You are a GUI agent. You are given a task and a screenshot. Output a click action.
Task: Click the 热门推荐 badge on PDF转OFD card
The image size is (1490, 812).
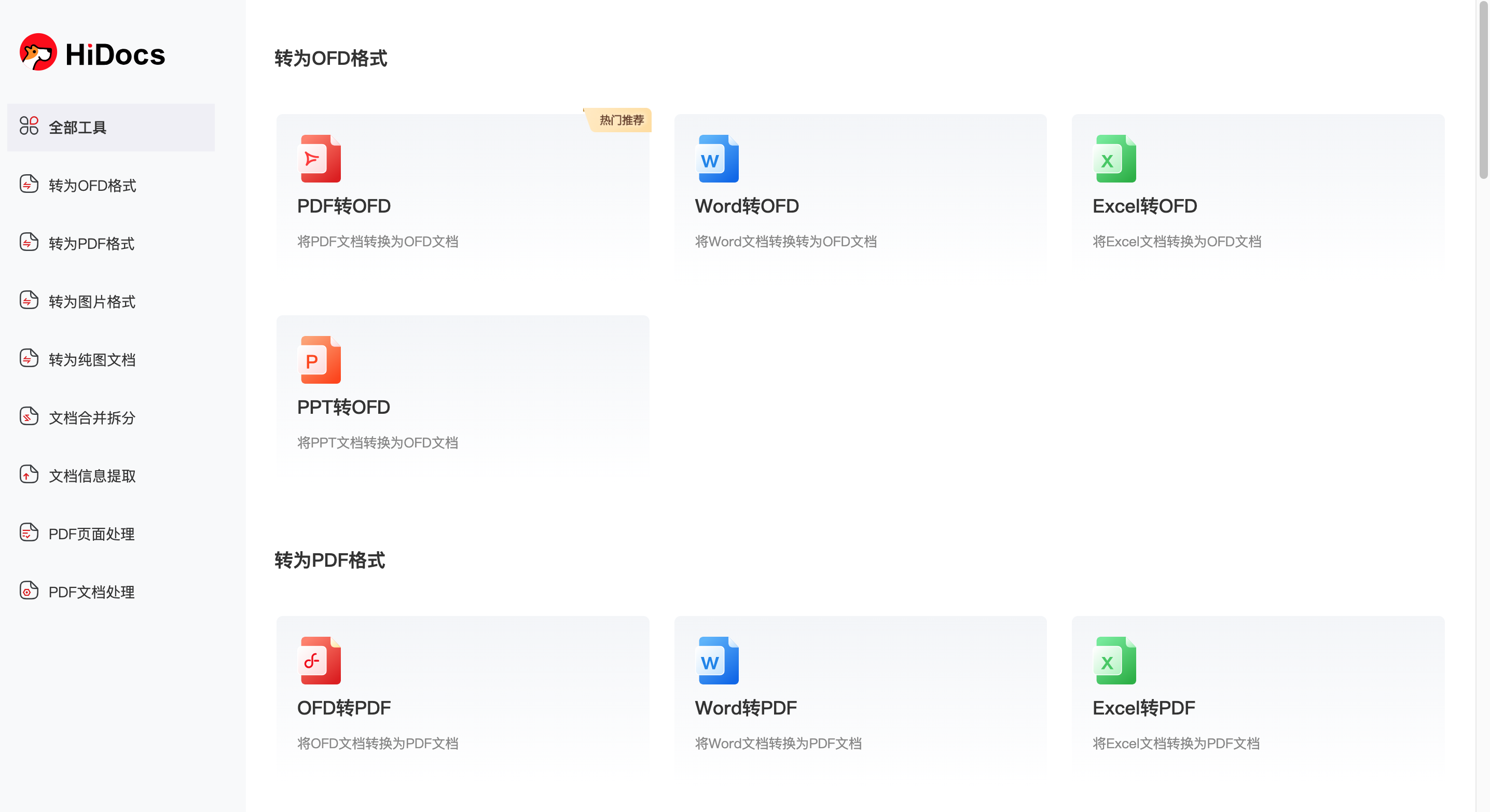coord(620,120)
